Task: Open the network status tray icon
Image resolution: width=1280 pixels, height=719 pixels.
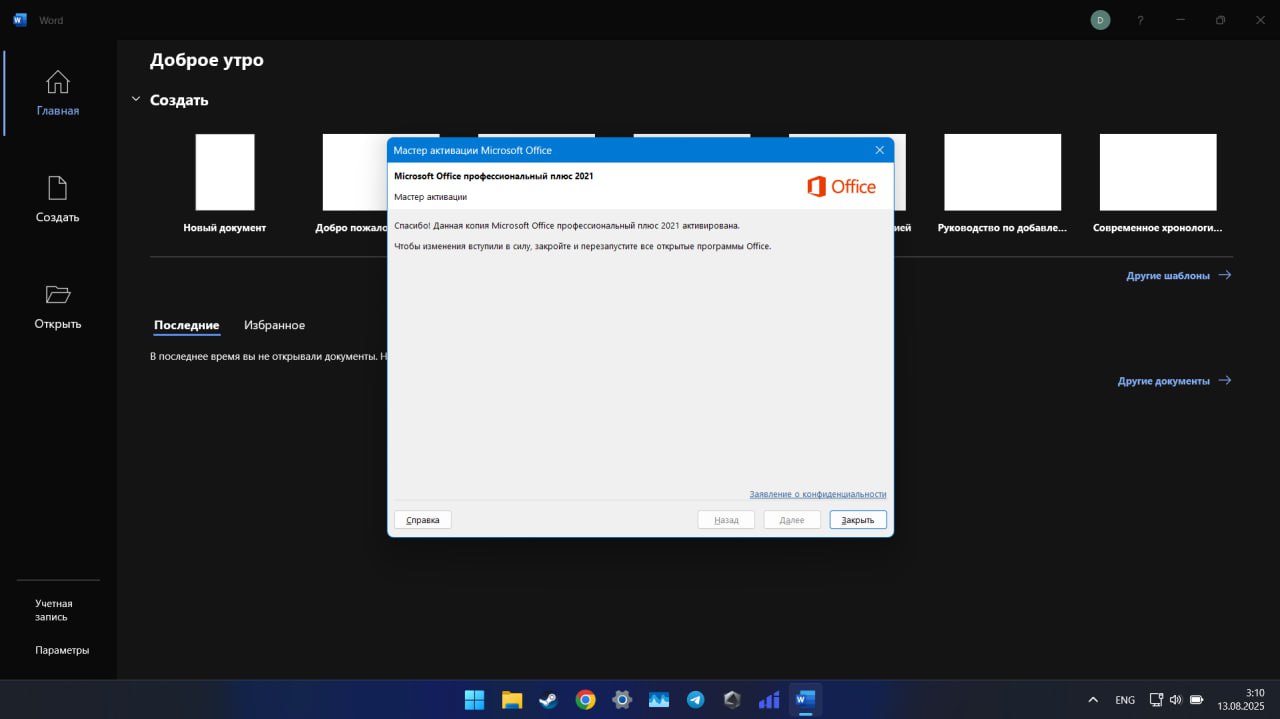Action: click(x=1156, y=700)
